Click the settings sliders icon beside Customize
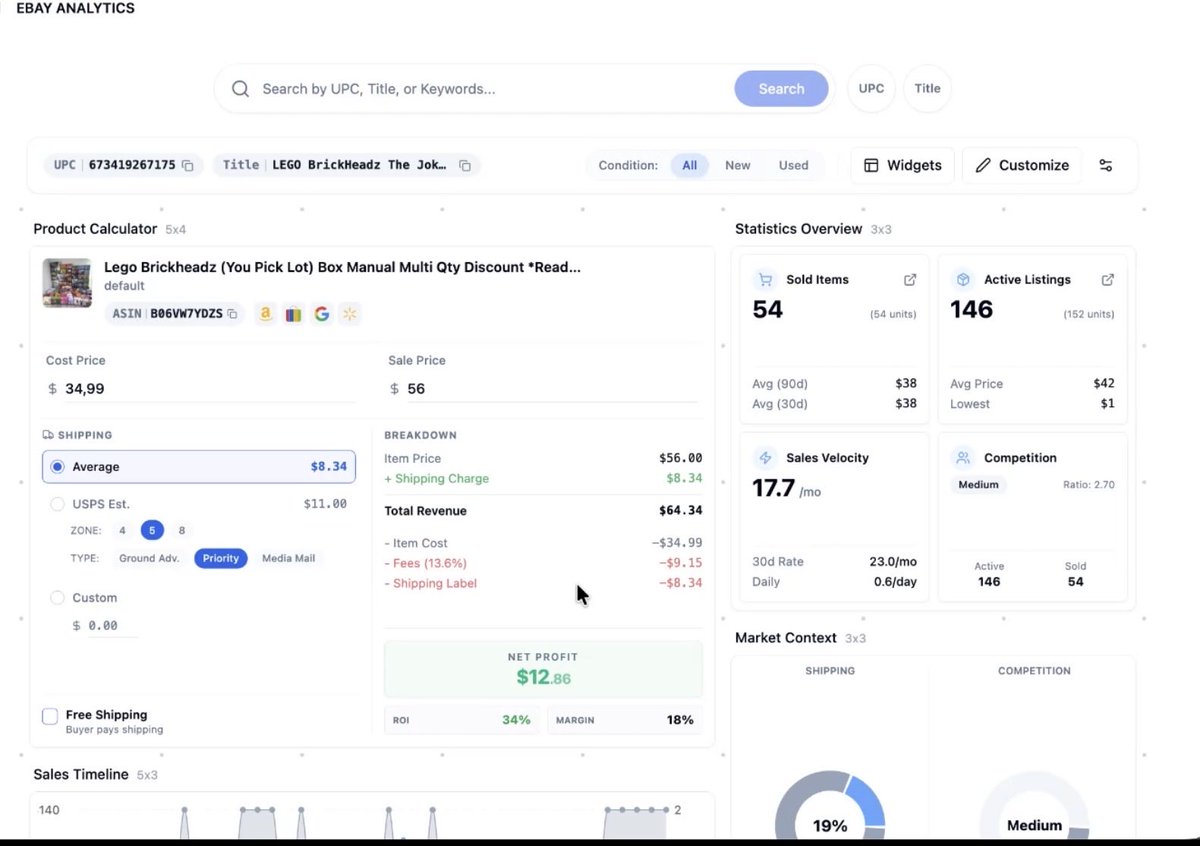This screenshot has width=1200, height=846. click(1106, 165)
